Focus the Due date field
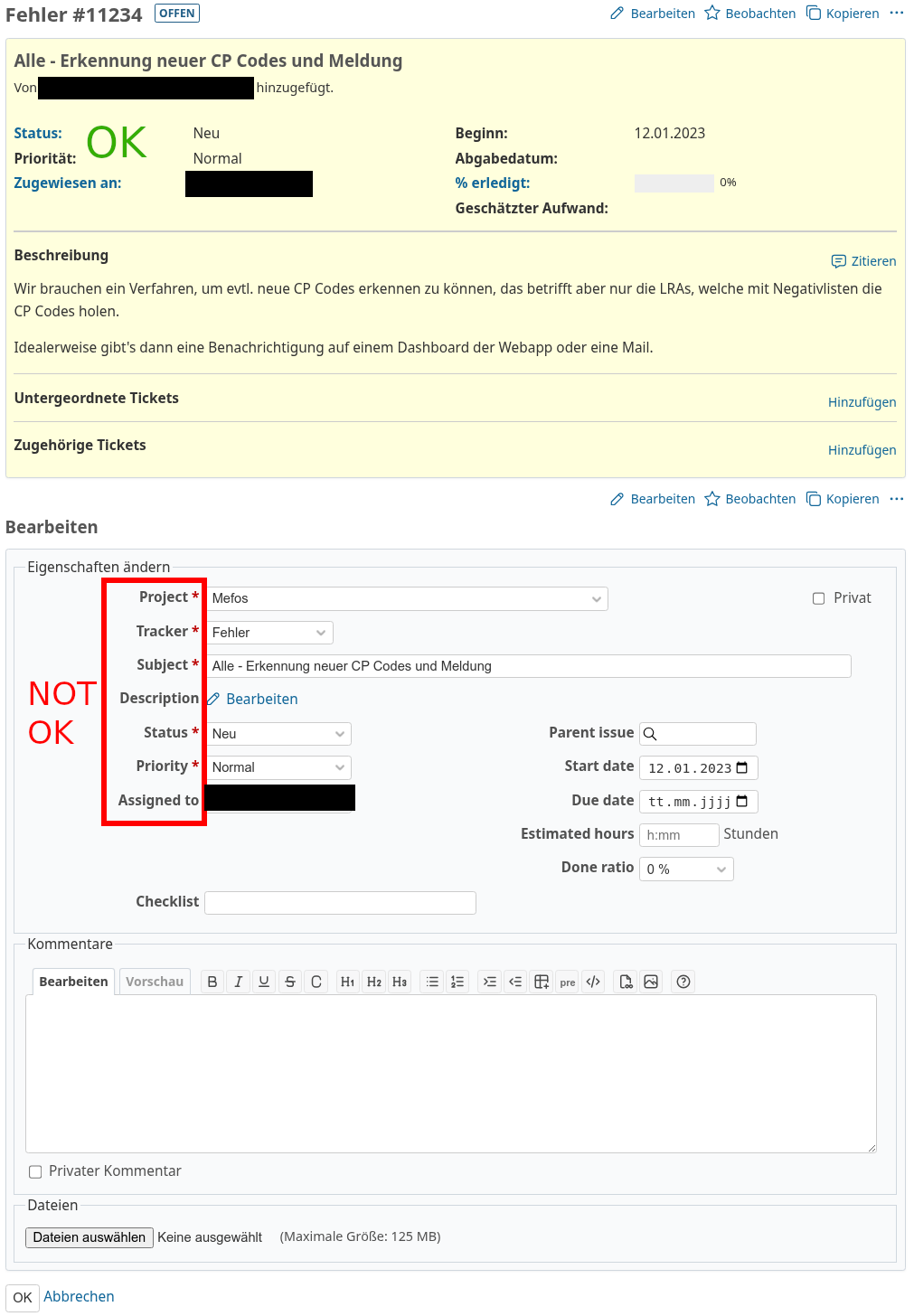This screenshot has height=1316, width=914. point(698,802)
